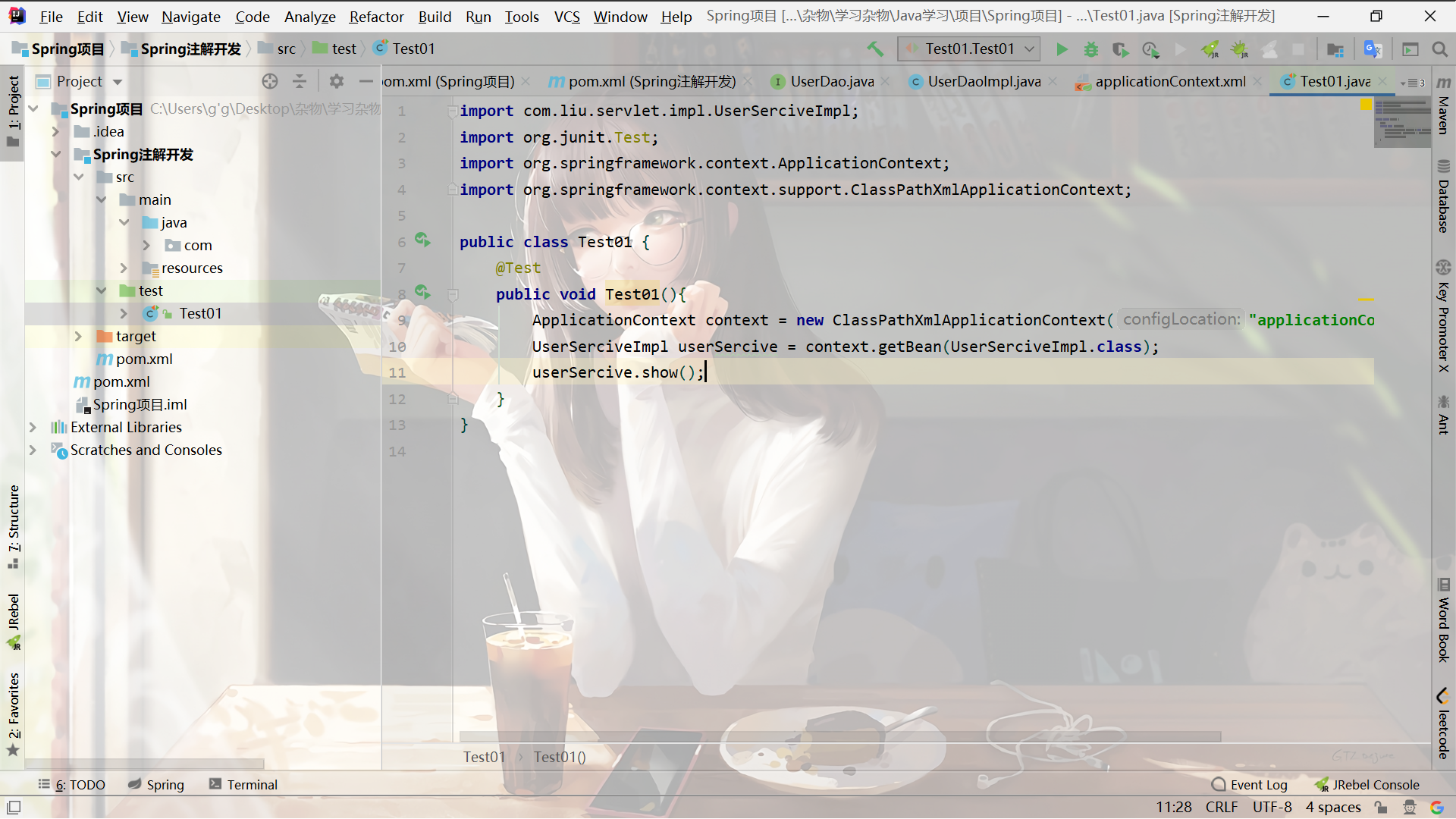This screenshot has width=1456, height=819.
Task: Switch to the applicationContext.xml tab
Action: tap(1169, 82)
